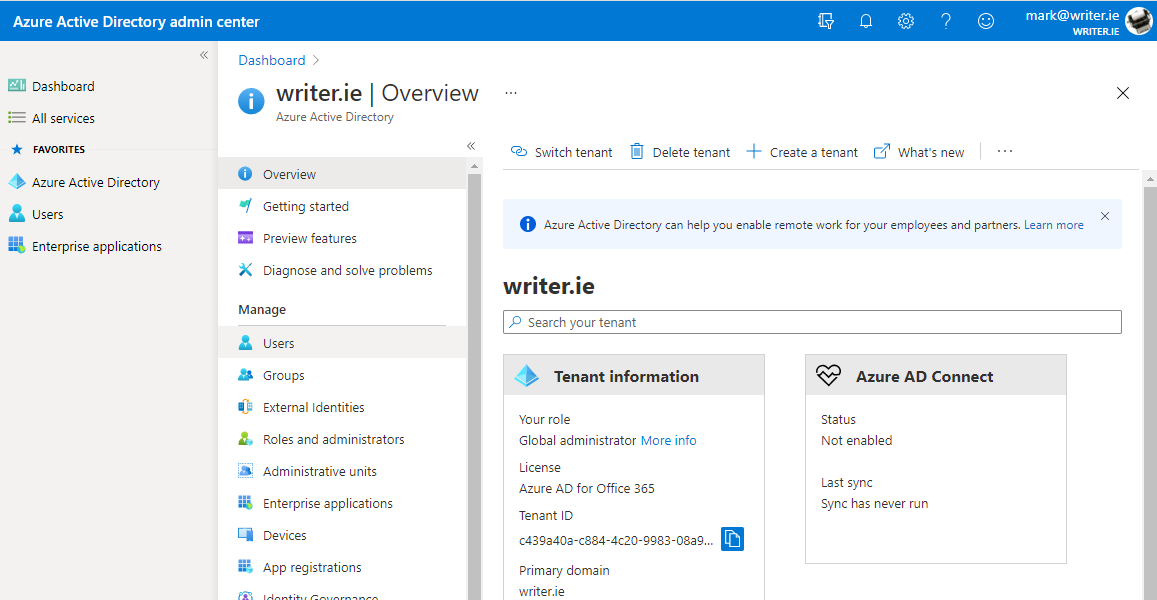Open Getting started menu item
Viewport: 1157px width, 600px height.
click(x=342, y=206)
